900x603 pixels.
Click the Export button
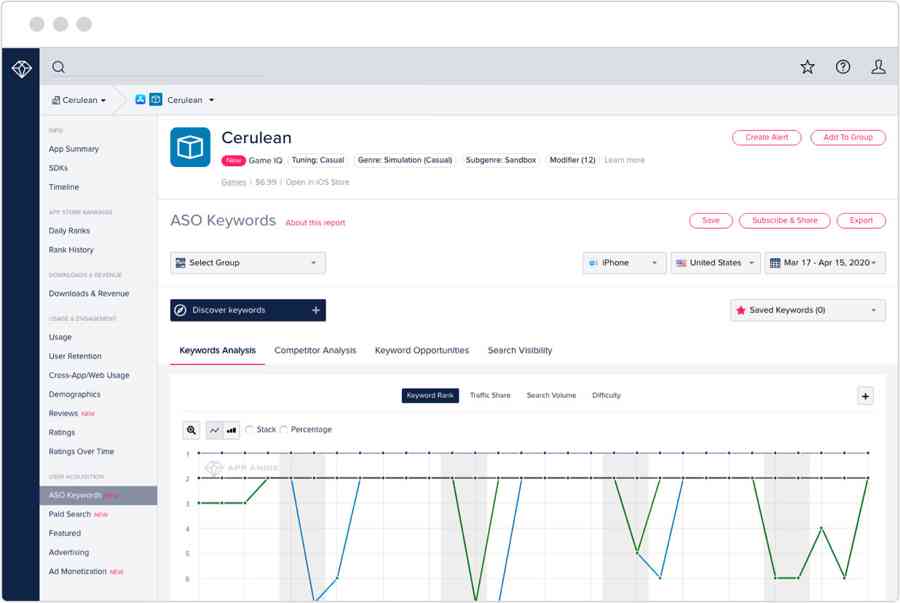(x=861, y=221)
